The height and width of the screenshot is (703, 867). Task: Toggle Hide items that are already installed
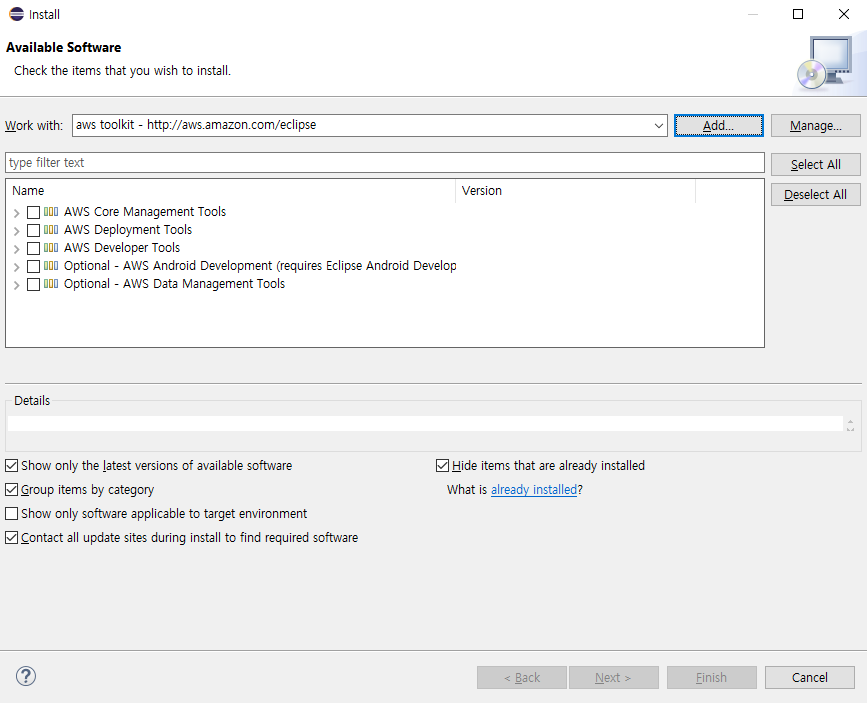point(442,466)
